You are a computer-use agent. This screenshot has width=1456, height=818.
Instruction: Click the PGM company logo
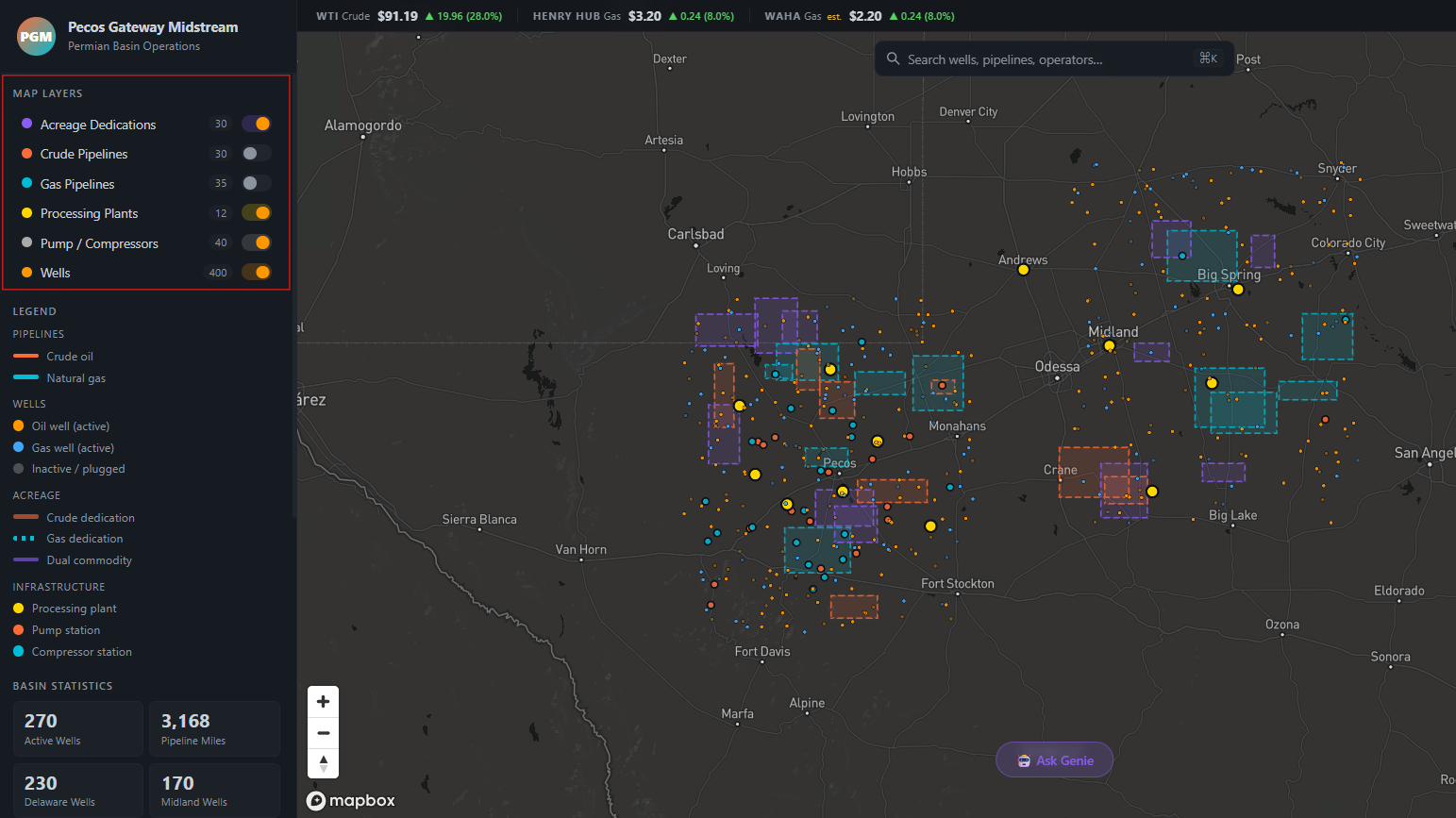(36, 37)
